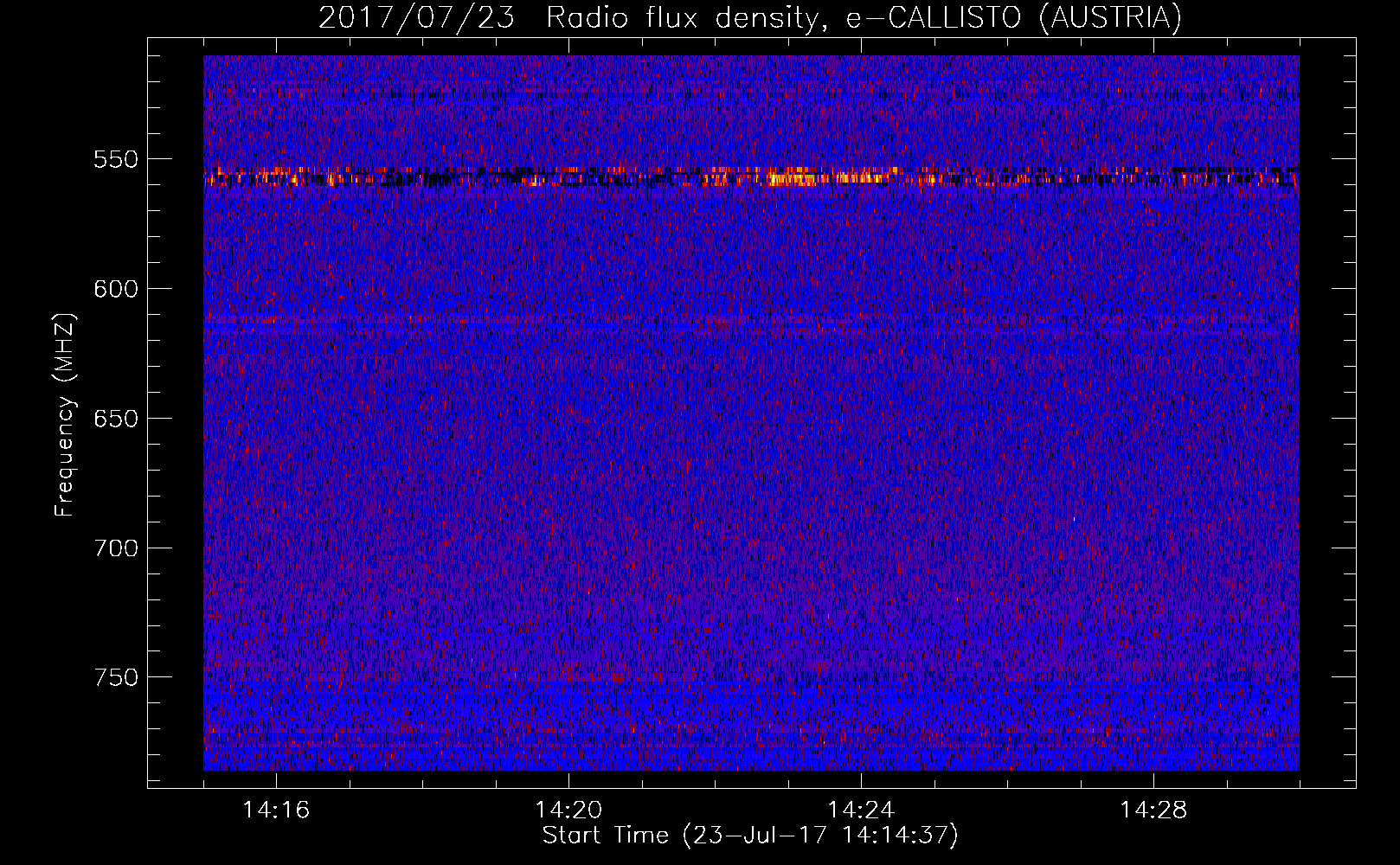Click the 14:16 time tick label
The width and height of the screenshot is (1400, 865).
click(276, 811)
